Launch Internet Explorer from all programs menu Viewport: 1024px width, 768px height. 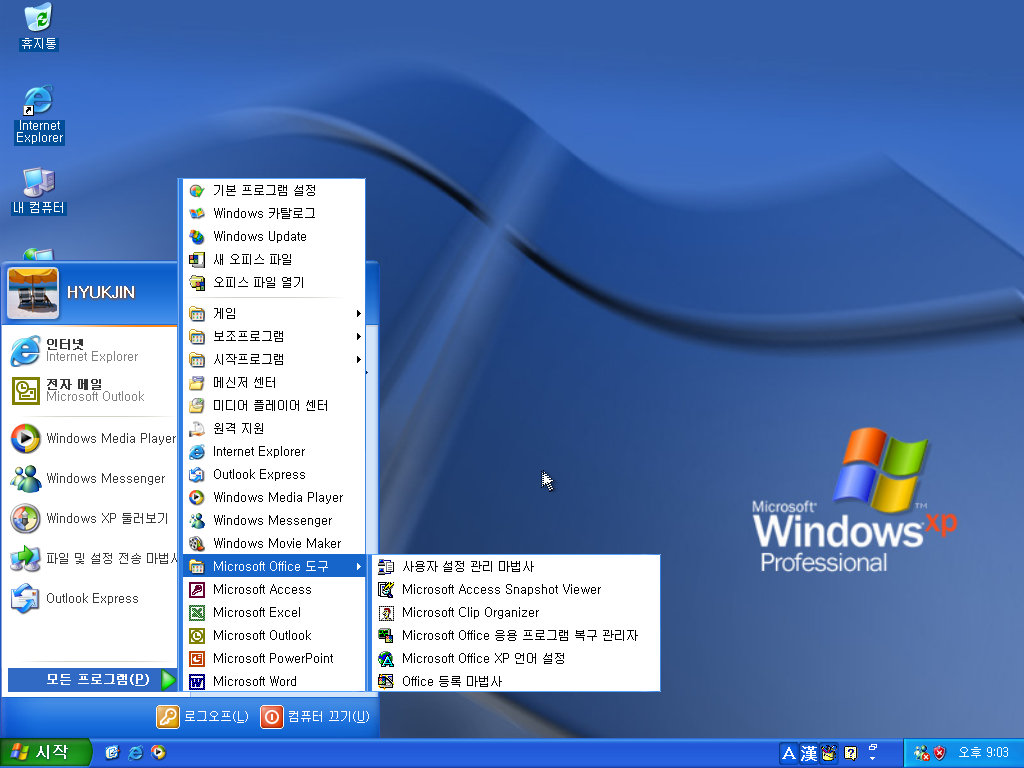point(274,451)
